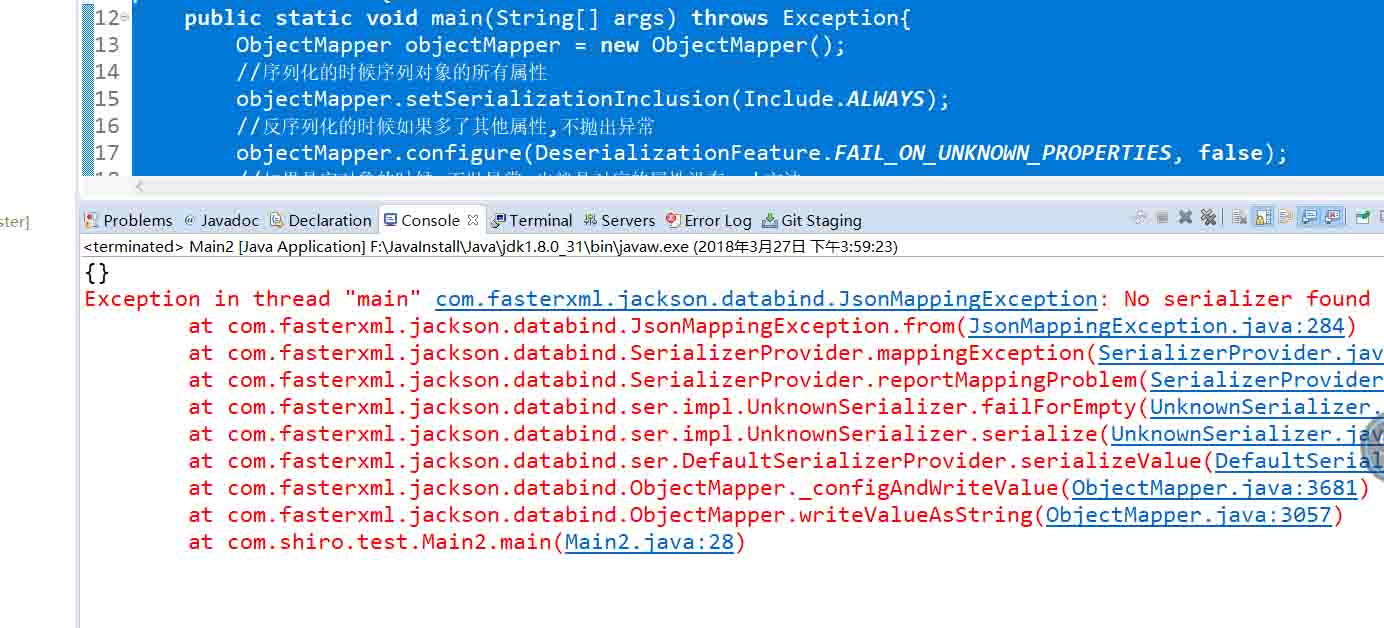Open ObjectMapper.java:3681 stack link
The width and height of the screenshot is (1384, 628).
(x=1215, y=488)
